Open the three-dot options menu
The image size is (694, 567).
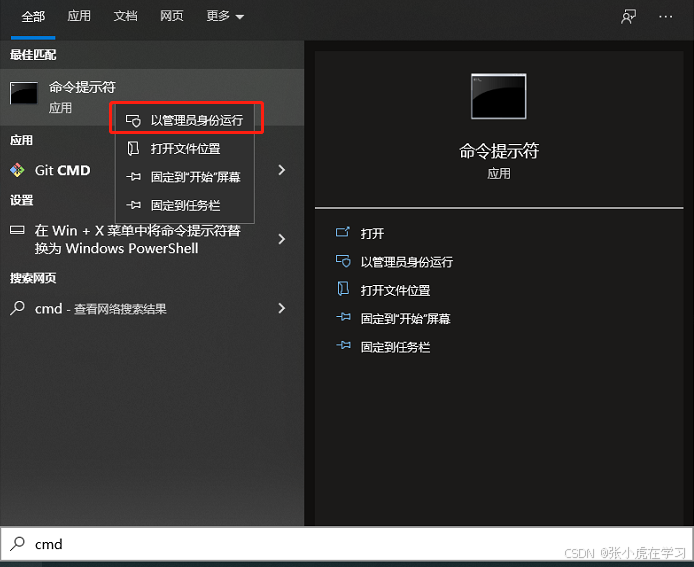666,17
